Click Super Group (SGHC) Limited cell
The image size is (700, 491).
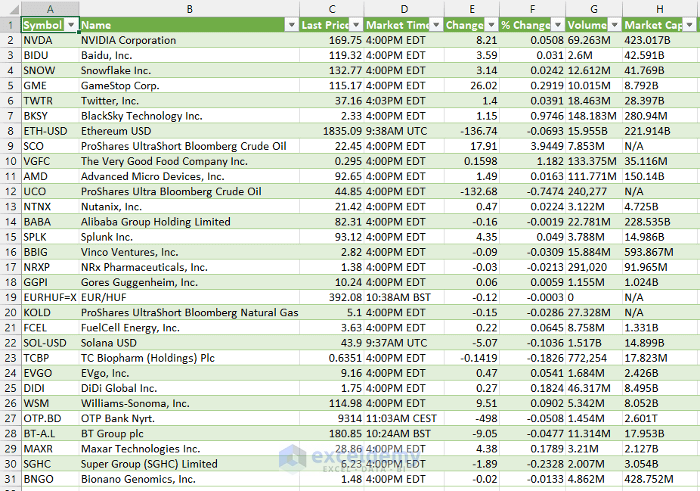point(189,464)
